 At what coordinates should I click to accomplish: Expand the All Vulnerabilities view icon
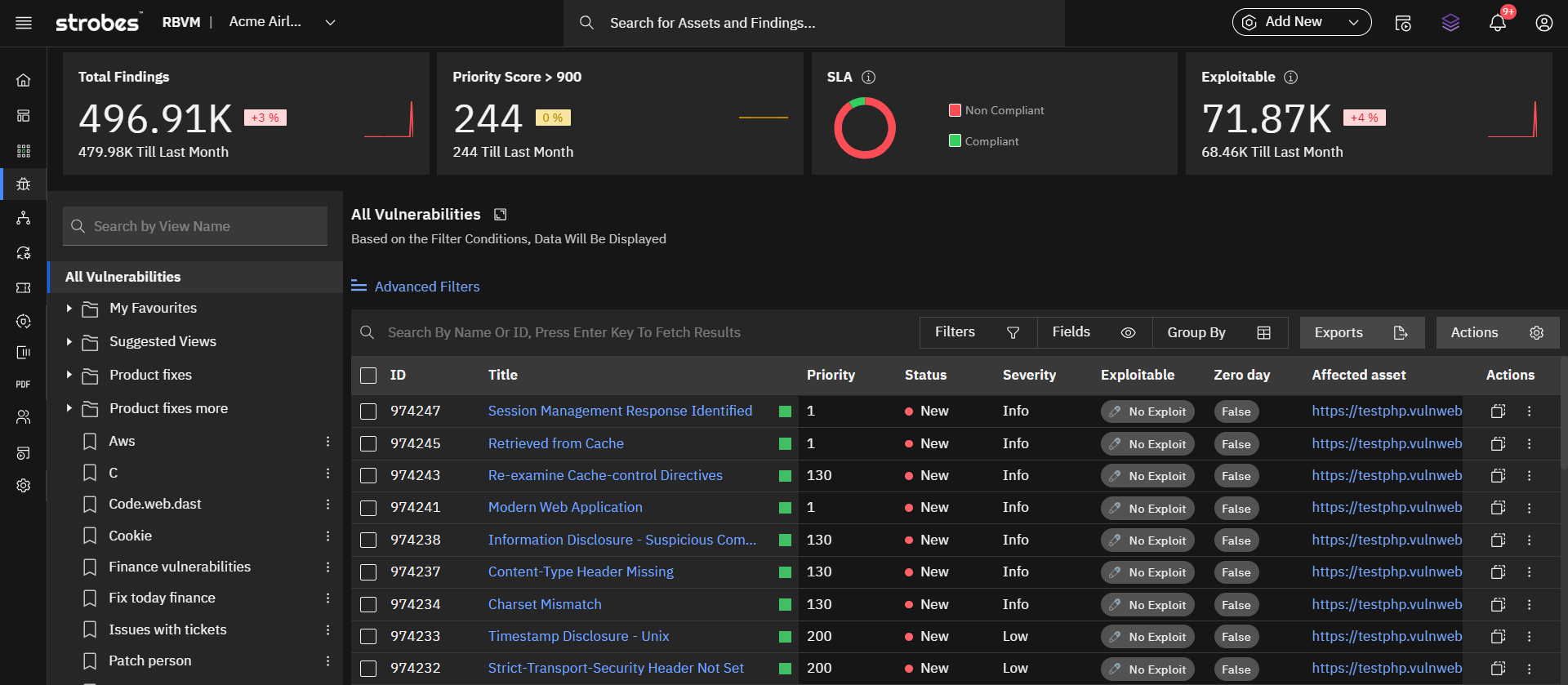pyautogui.click(x=500, y=215)
